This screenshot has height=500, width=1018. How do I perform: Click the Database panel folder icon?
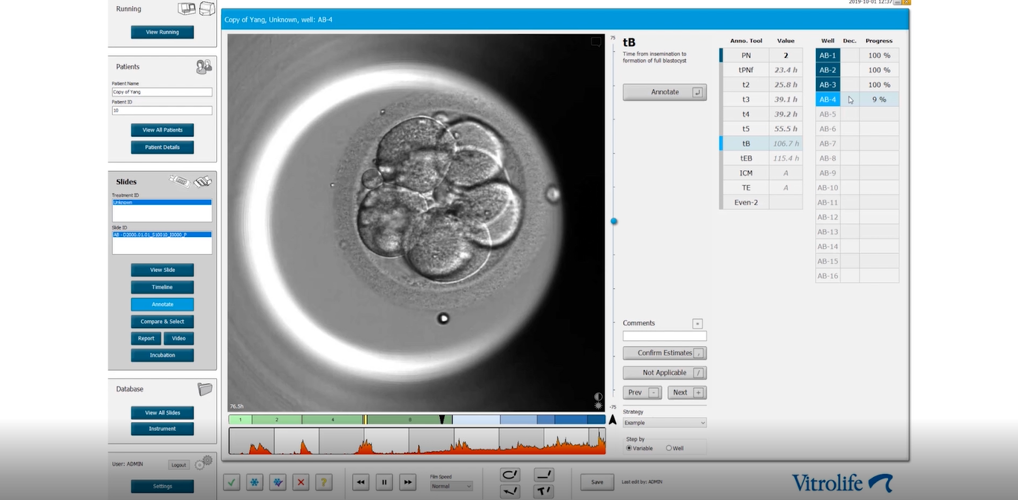pyautogui.click(x=205, y=389)
